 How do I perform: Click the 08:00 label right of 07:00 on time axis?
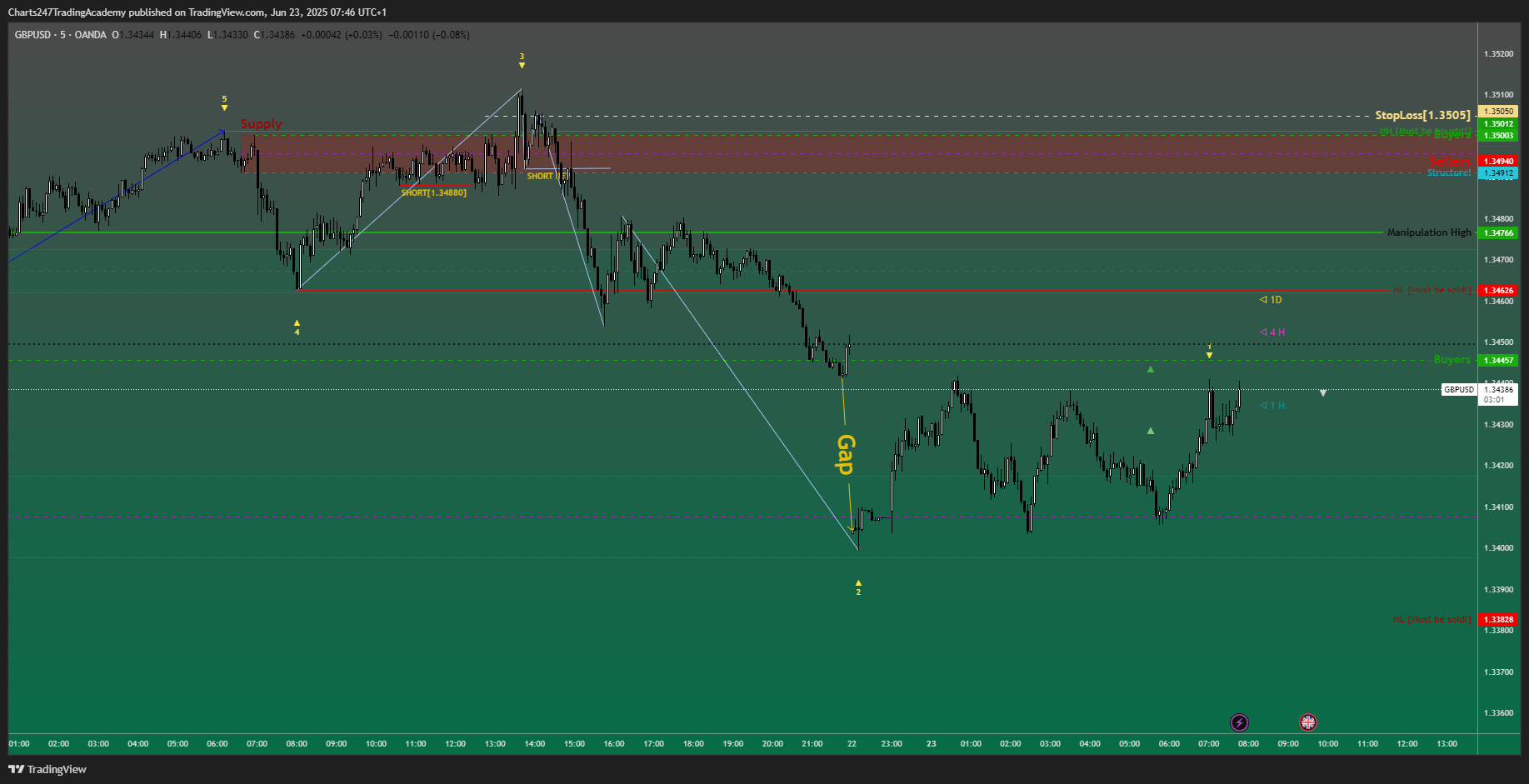point(1248,743)
